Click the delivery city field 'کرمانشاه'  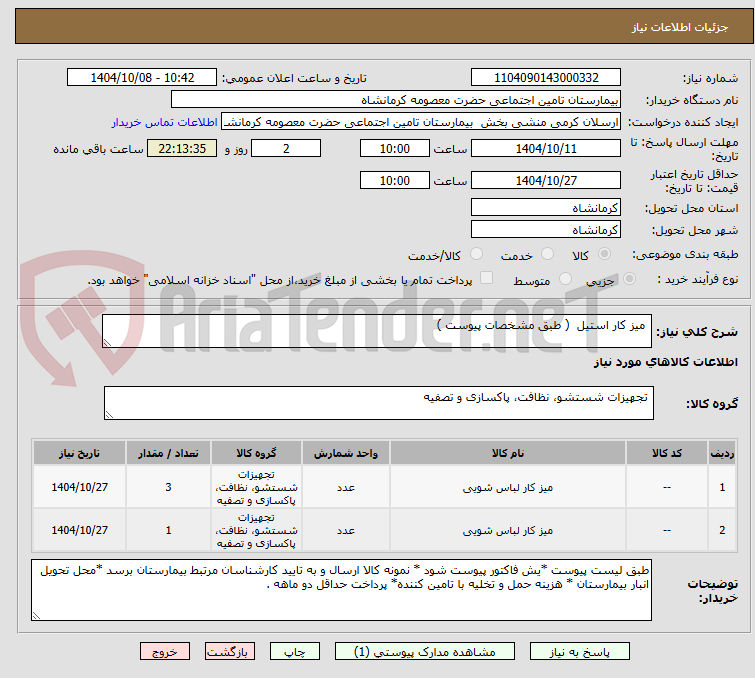click(x=546, y=230)
